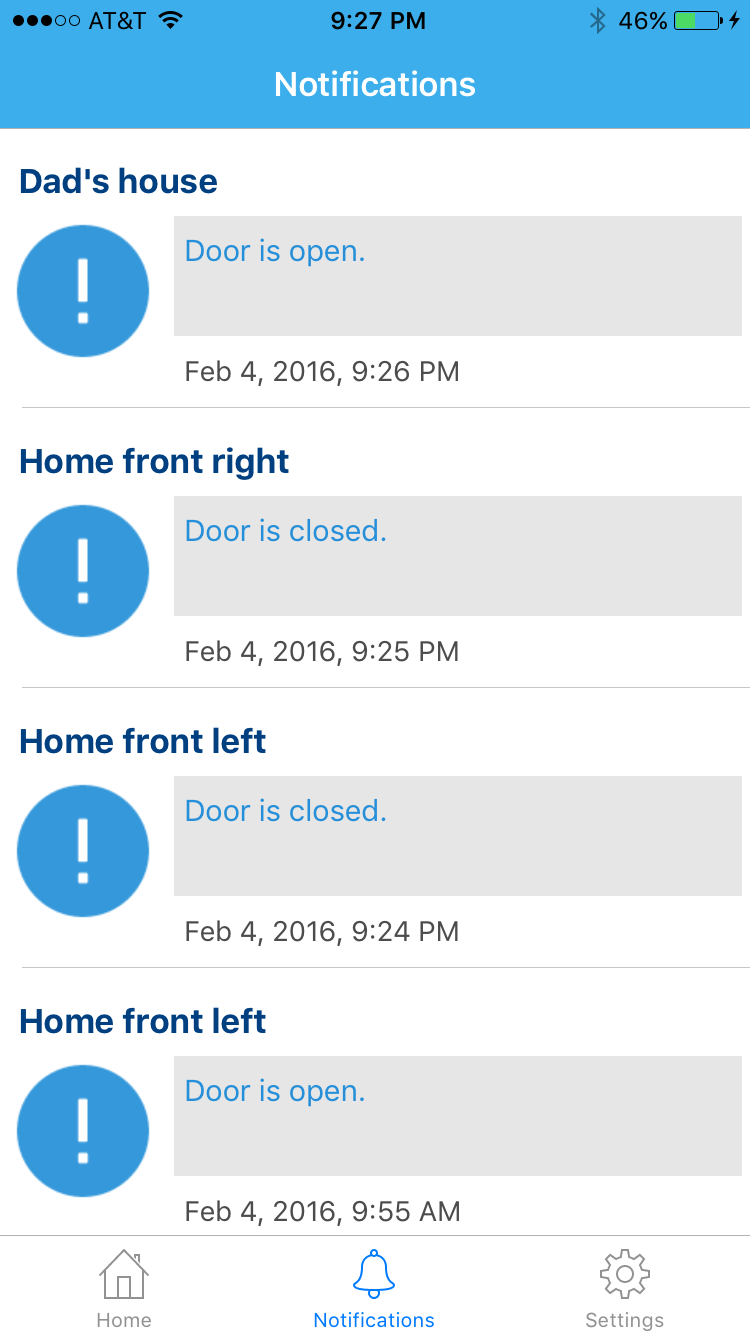The image size is (750, 1334).
Task: Tap the Dad's house alert icon
Action: [83, 291]
